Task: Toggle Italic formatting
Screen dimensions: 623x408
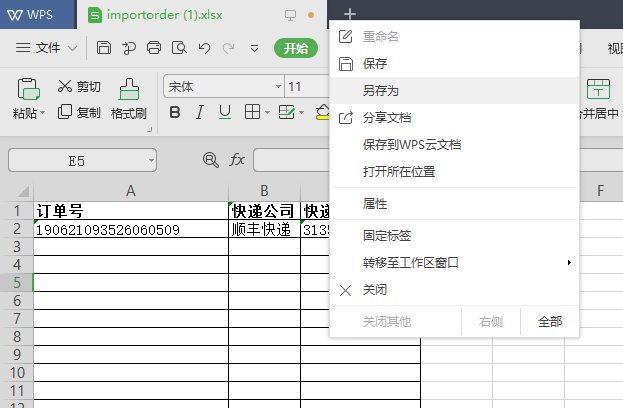Action: (200, 112)
